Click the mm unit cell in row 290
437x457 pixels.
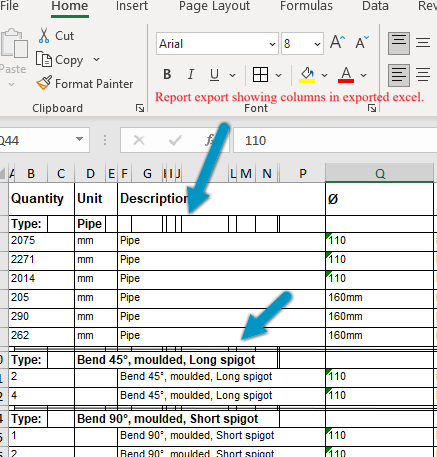pyautogui.click(x=96, y=317)
